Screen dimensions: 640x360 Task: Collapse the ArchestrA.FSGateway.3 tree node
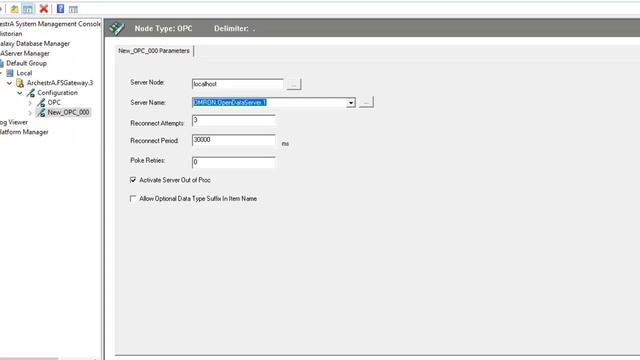click(x=9, y=83)
